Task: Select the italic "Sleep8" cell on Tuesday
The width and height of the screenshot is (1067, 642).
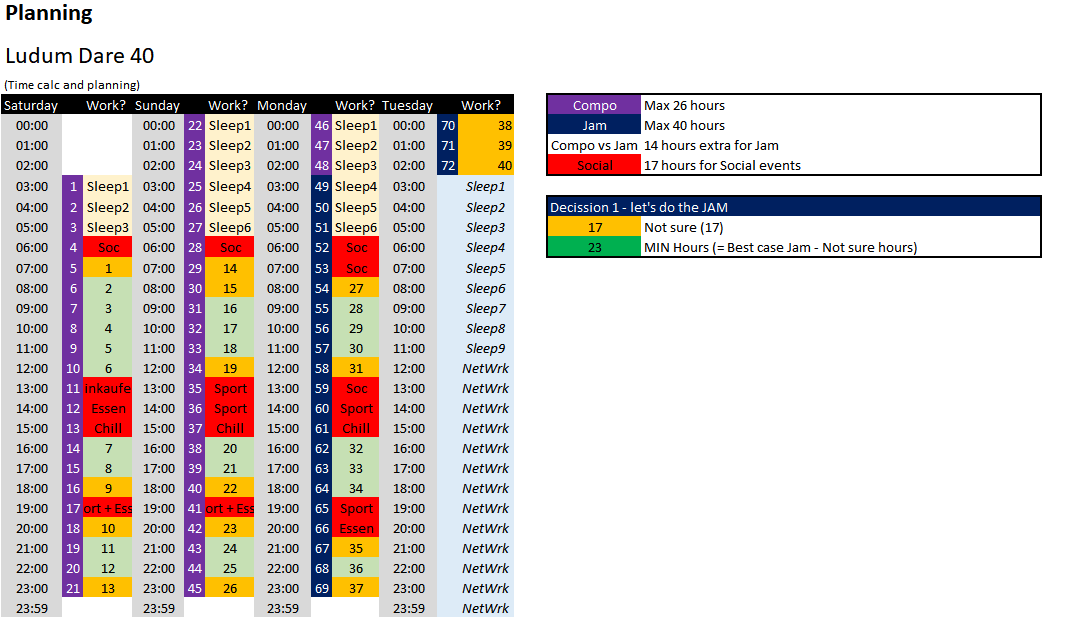Action: 485,328
